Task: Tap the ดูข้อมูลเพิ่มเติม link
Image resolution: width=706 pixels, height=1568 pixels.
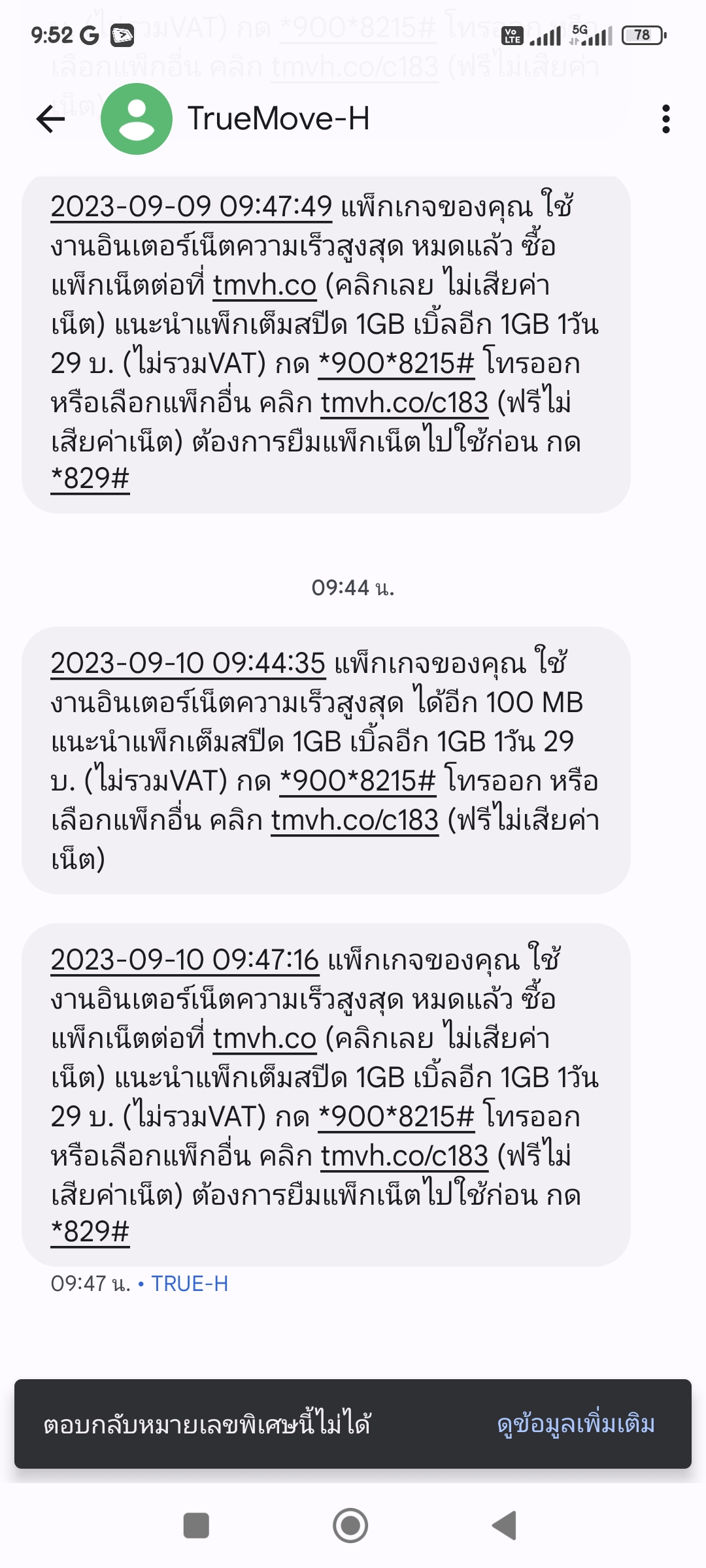Action: [x=576, y=1424]
